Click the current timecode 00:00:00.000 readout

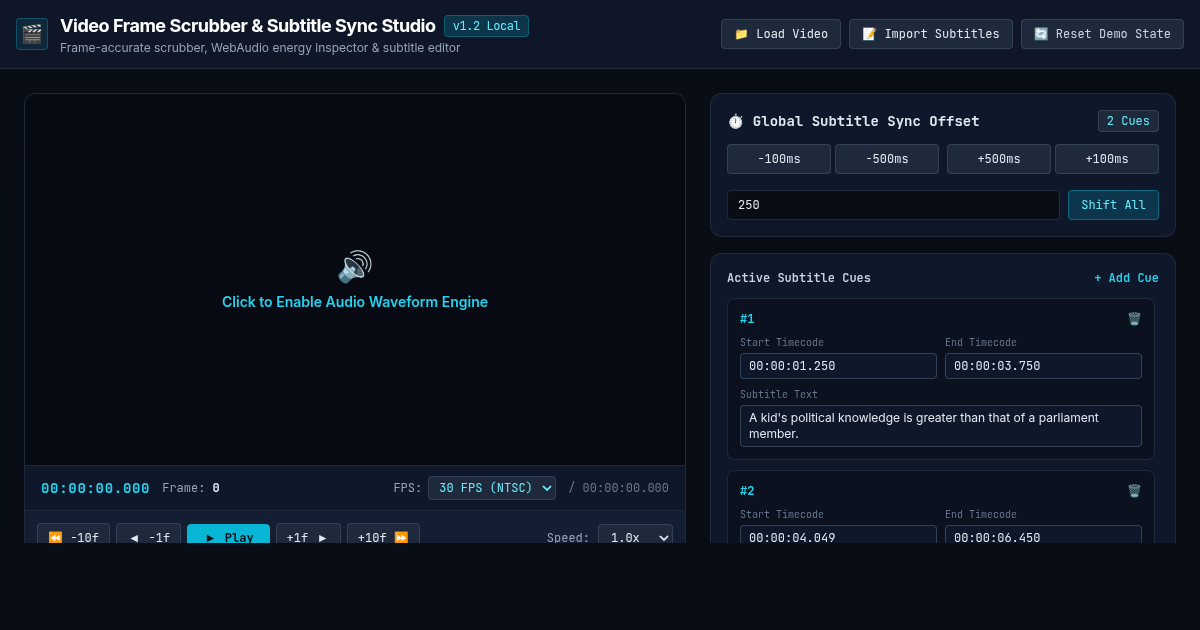pos(95,488)
